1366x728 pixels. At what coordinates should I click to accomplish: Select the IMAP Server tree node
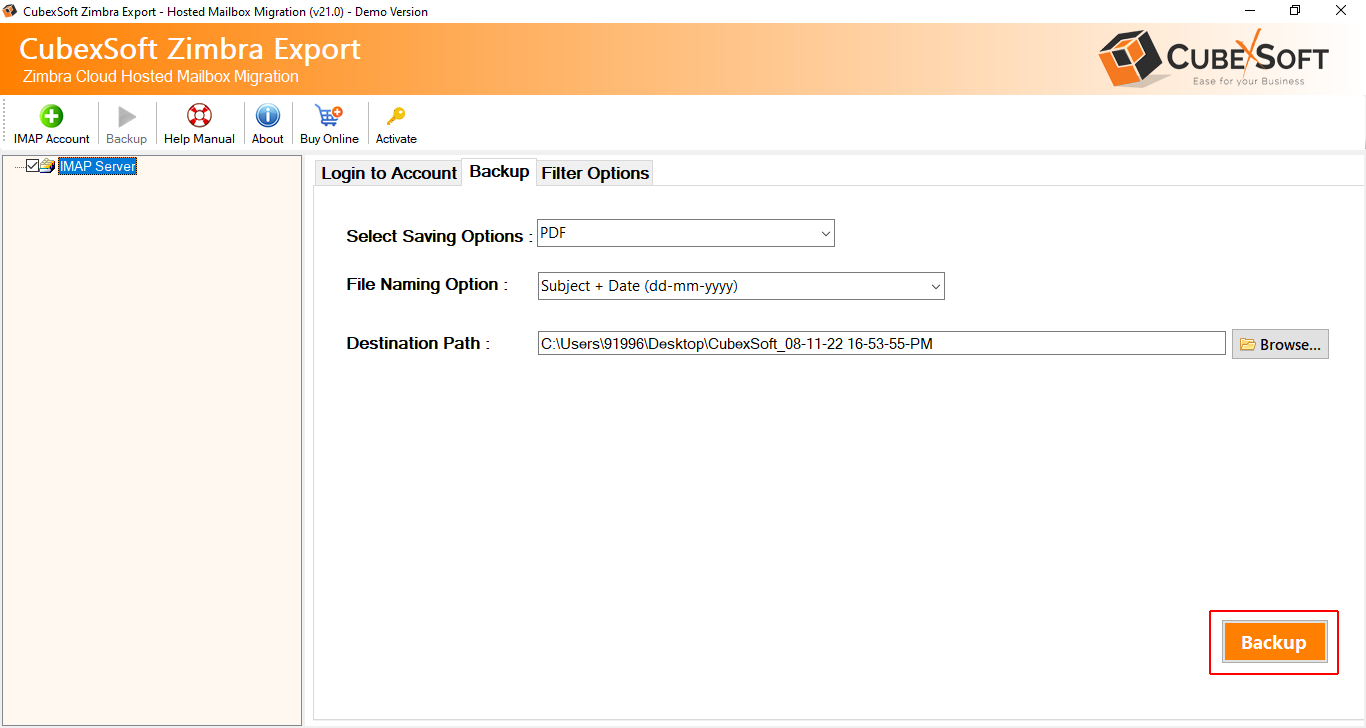(97, 166)
